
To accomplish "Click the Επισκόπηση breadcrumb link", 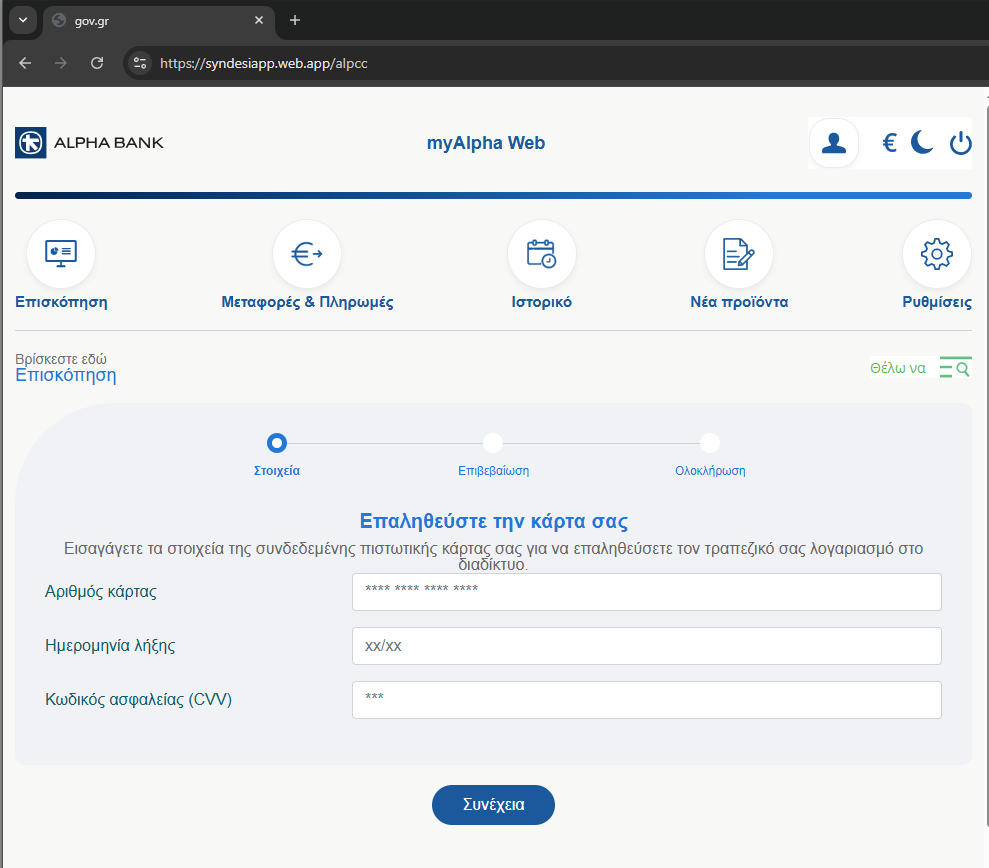I will point(66,375).
